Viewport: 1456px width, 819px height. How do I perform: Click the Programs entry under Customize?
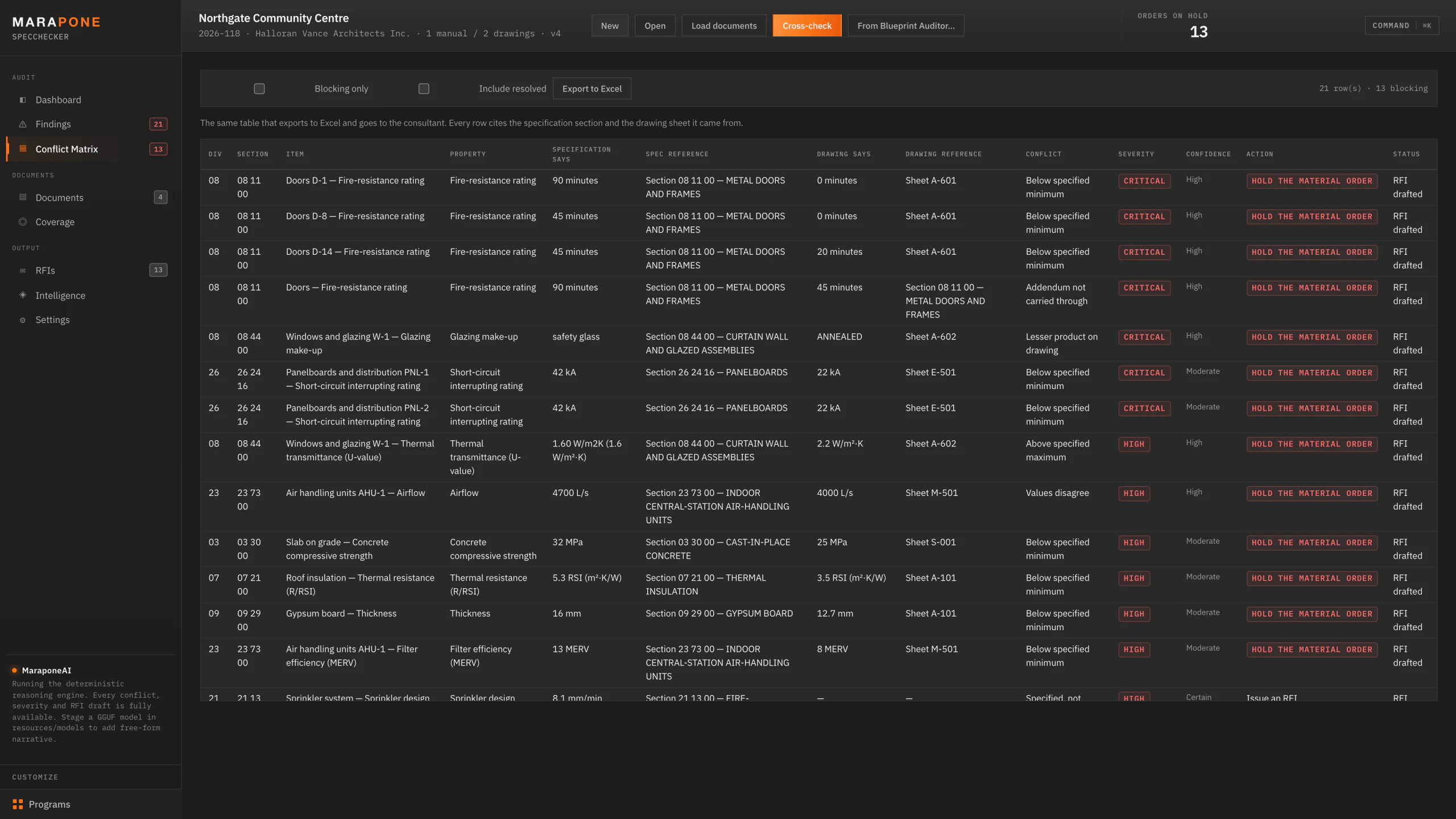[91, 804]
